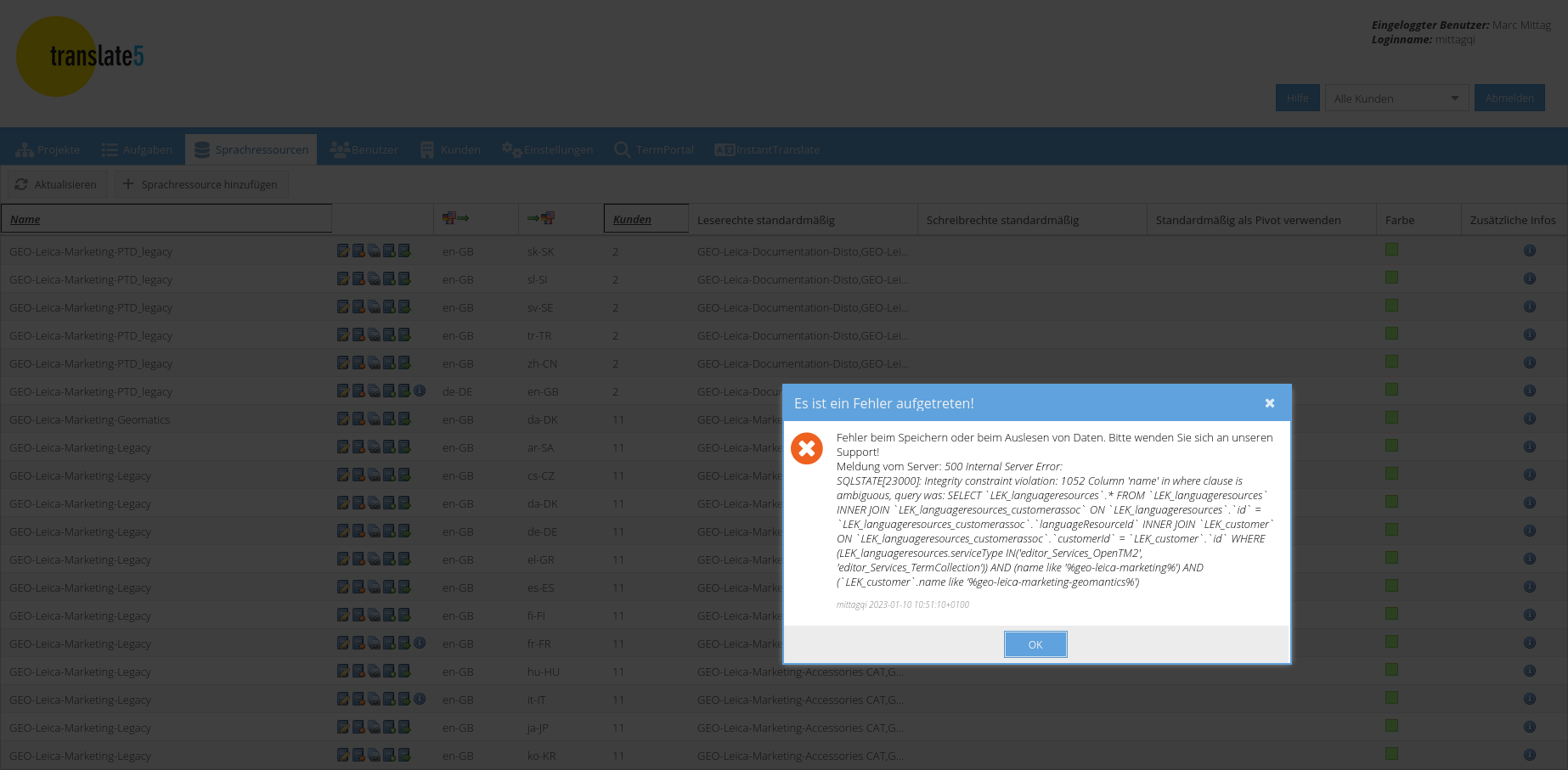This screenshot has width=1568, height=770.
Task: Open the Alle Kunden dropdown
Action: [x=1396, y=98]
